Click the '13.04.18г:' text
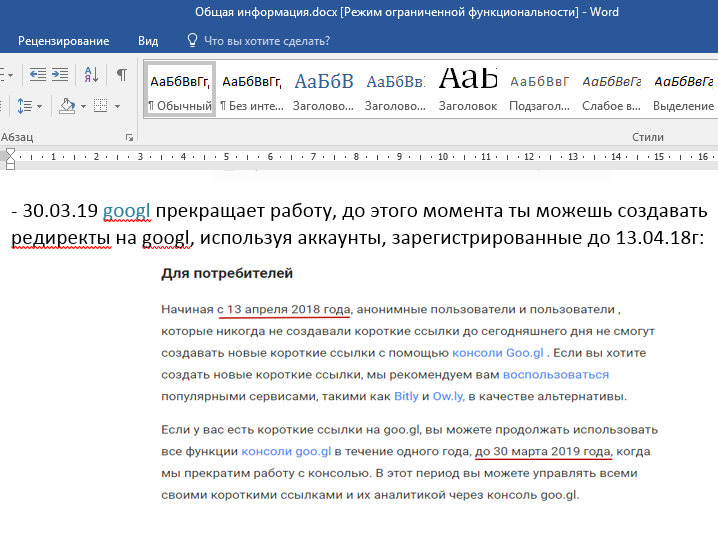The image size is (718, 552). 659,237
